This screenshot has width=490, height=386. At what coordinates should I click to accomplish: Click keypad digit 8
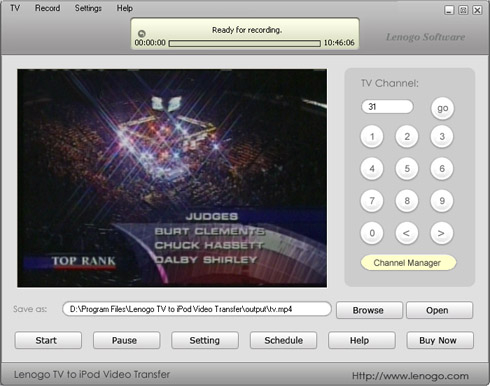coord(407,201)
